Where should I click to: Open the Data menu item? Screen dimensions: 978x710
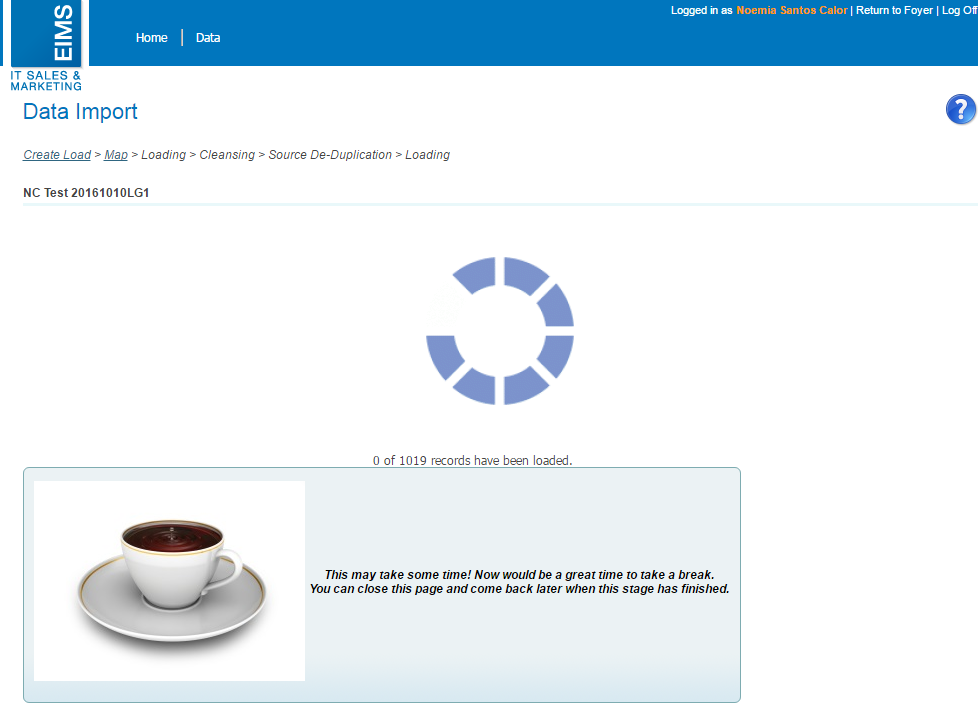pyautogui.click(x=208, y=38)
